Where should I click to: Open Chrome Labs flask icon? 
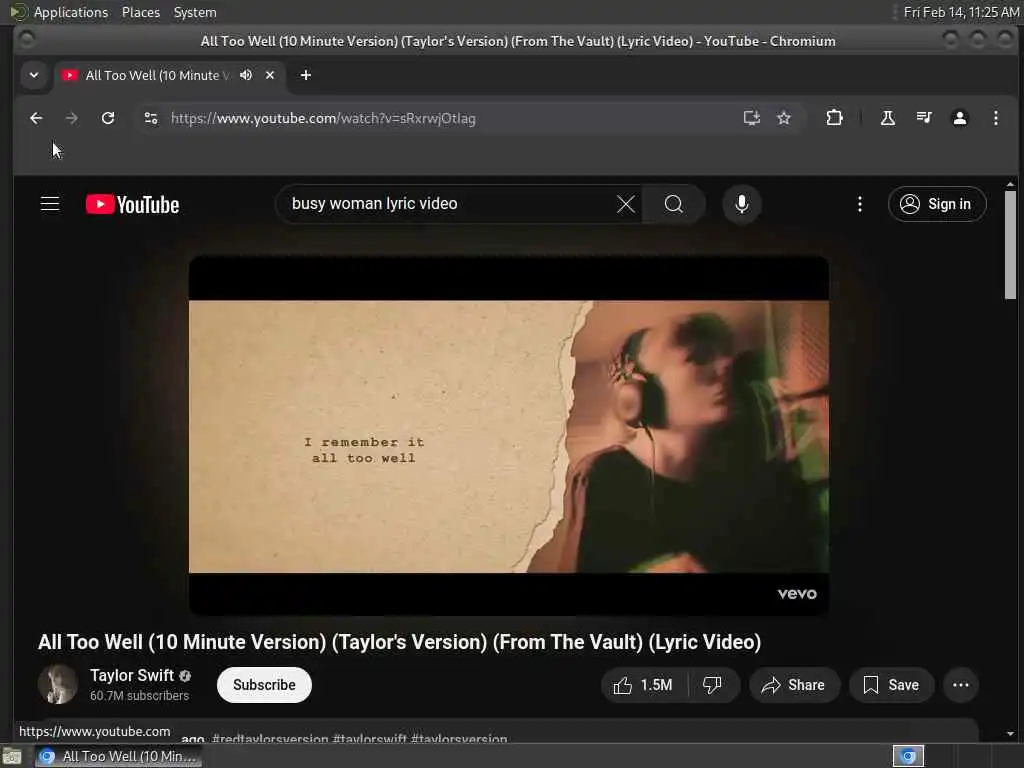click(x=888, y=118)
